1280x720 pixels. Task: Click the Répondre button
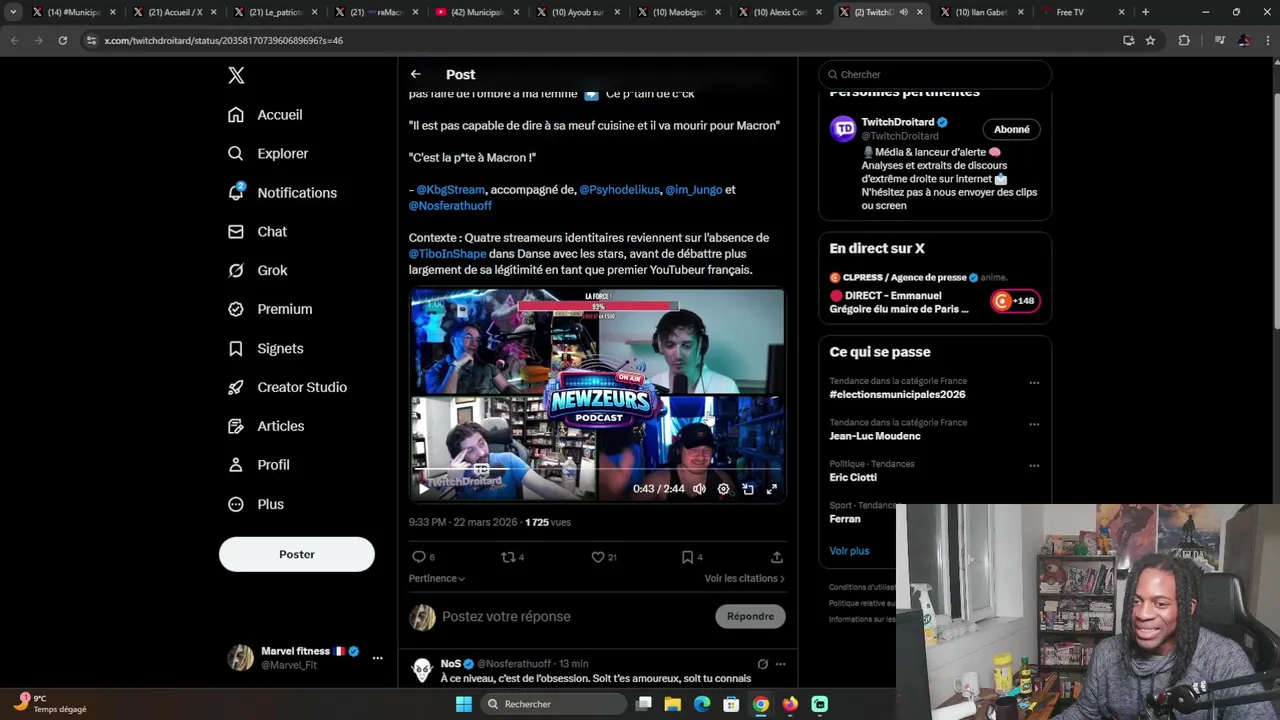750,617
